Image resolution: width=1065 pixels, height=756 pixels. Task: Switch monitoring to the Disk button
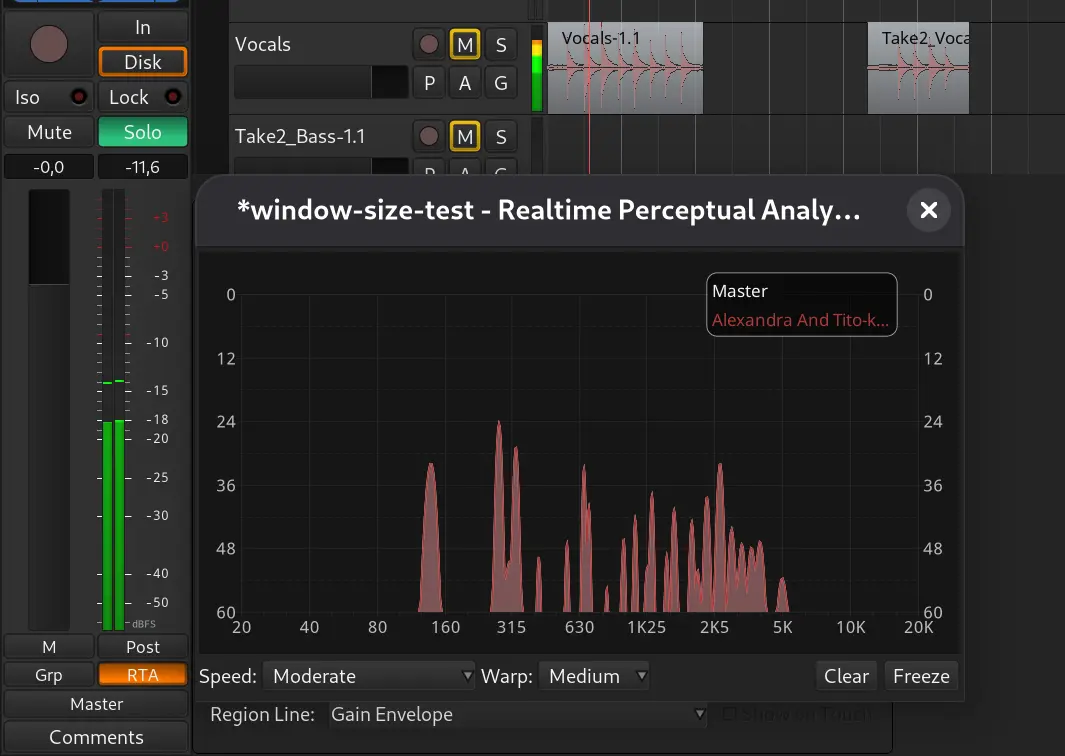143,62
